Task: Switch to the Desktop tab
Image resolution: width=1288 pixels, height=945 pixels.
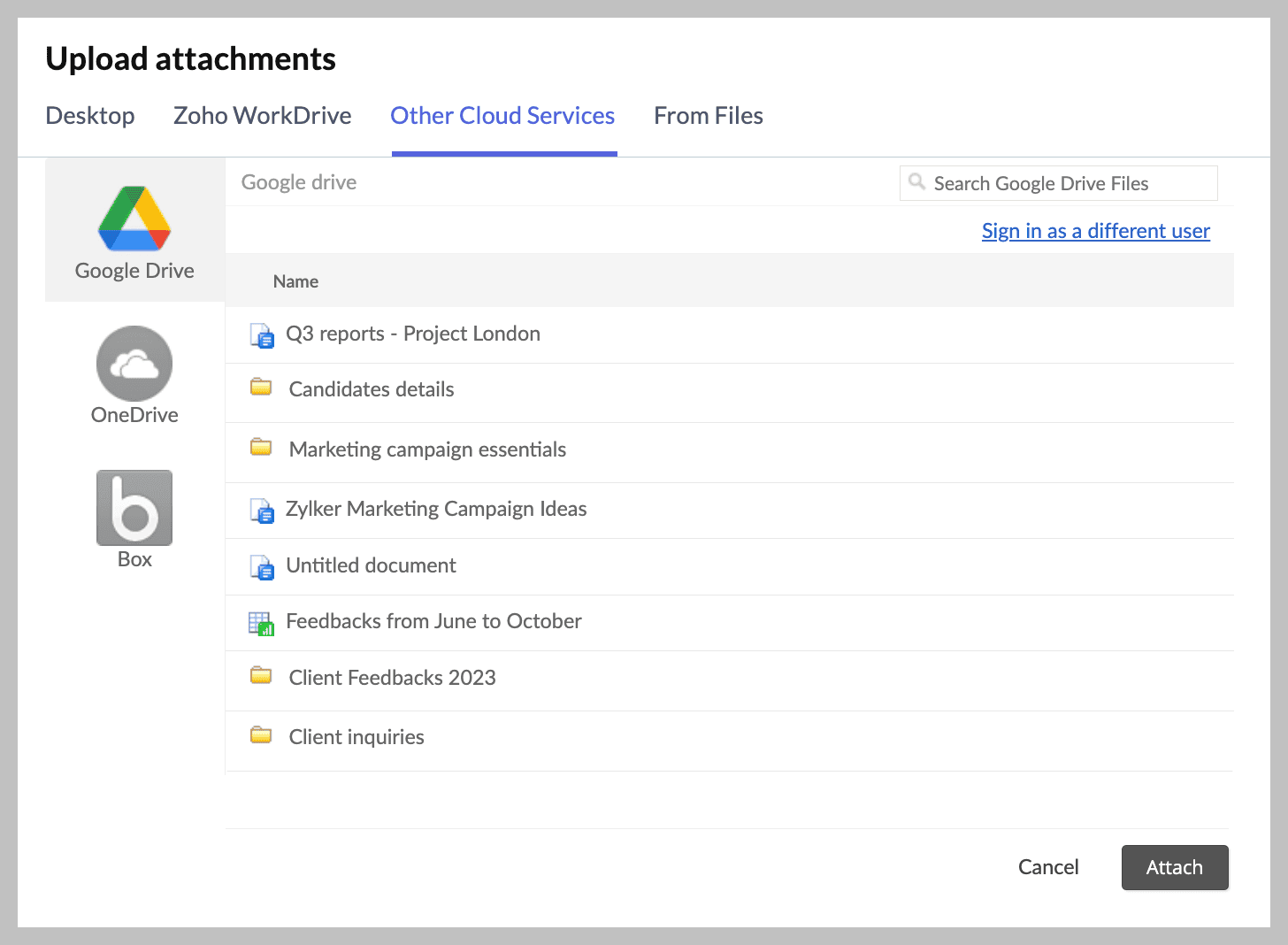Action: [90, 116]
